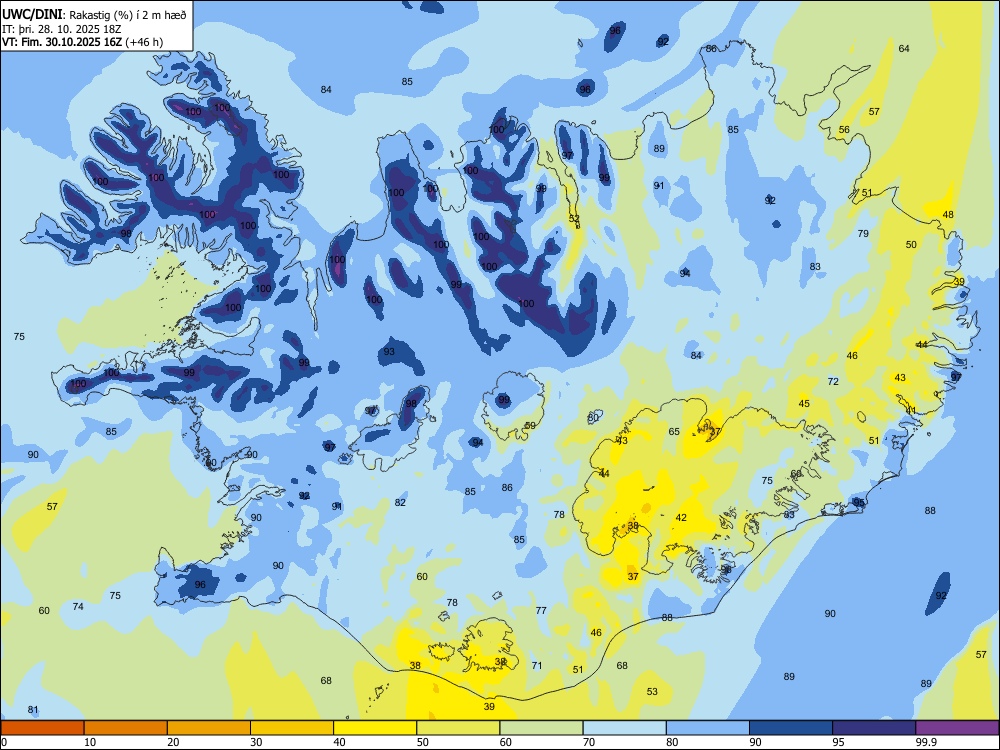
Task: Click the map value 71
Action: click(537, 665)
